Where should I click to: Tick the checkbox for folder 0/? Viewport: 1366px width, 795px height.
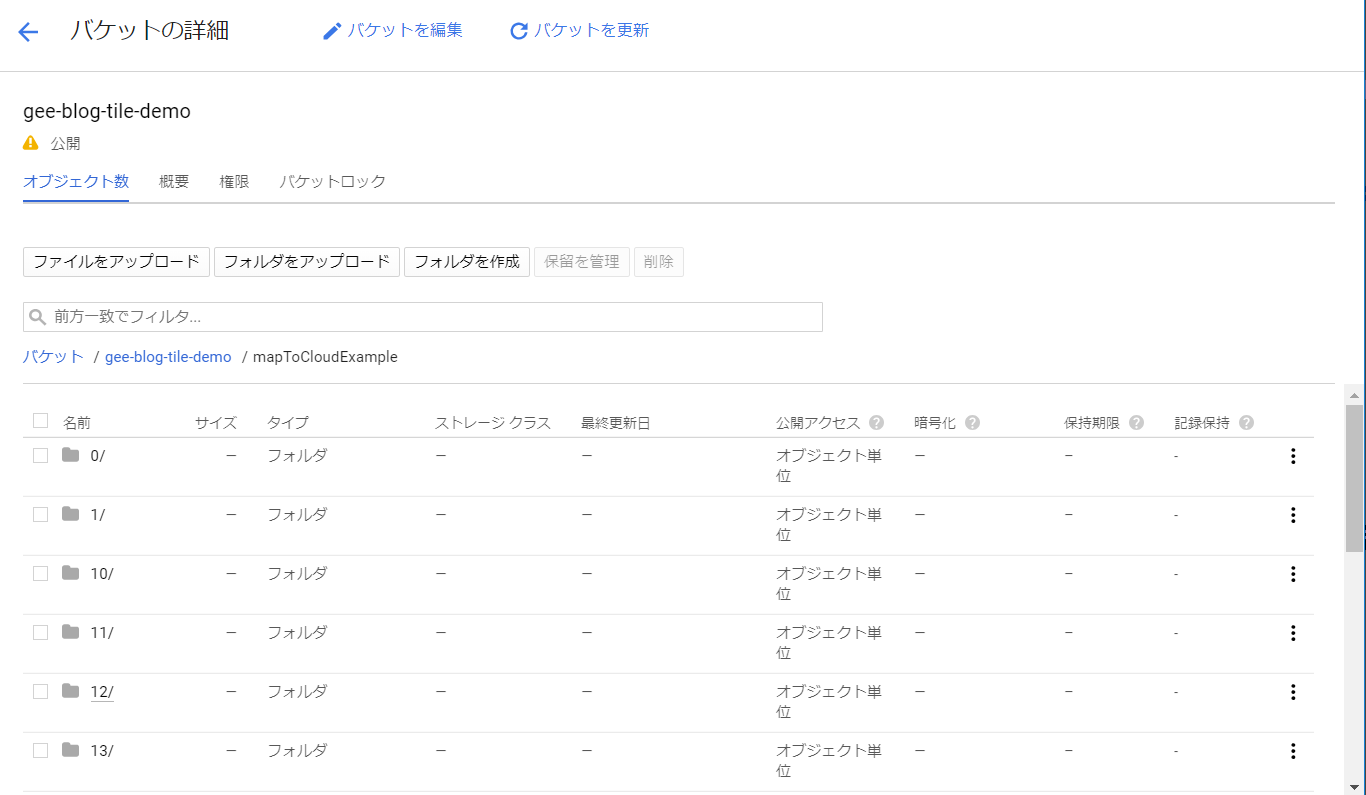pyautogui.click(x=40, y=455)
